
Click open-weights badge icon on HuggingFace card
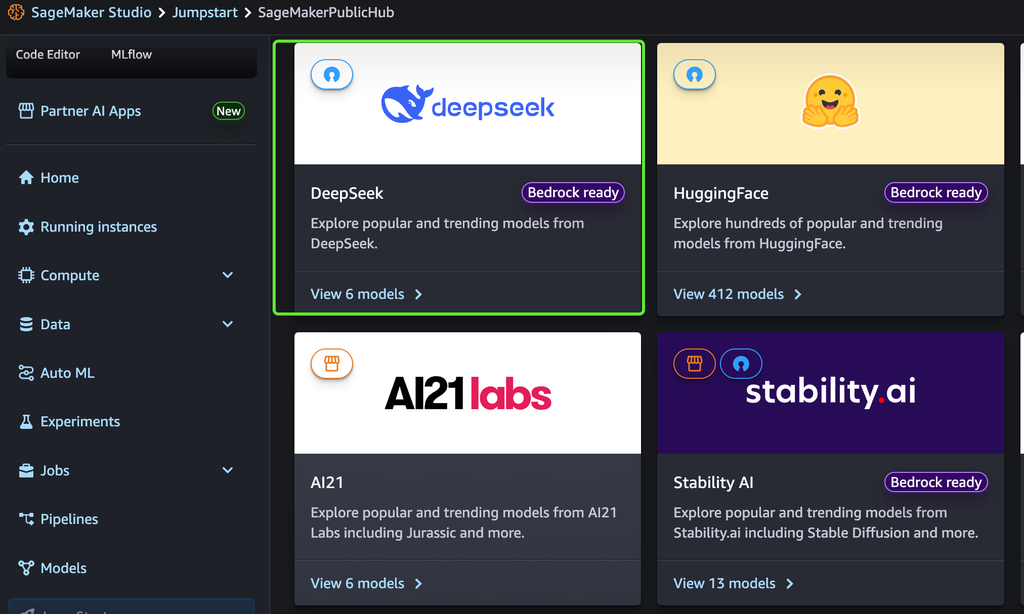coord(694,74)
